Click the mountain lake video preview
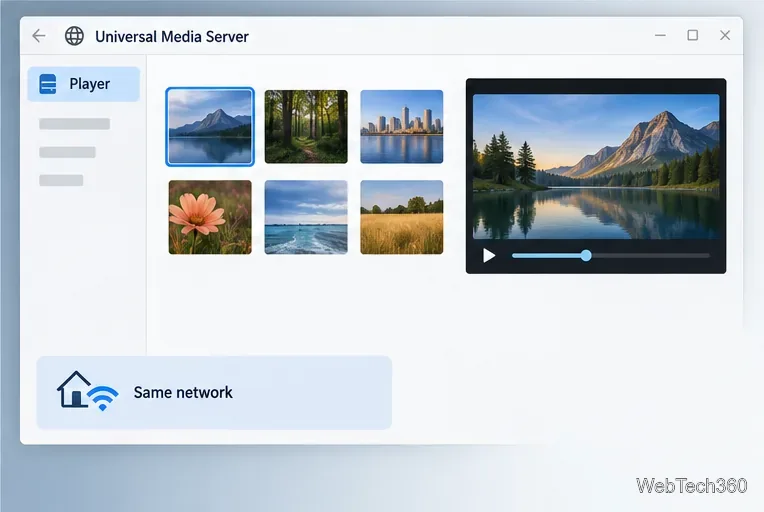Viewport: 764px width, 512px height. [x=596, y=167]
